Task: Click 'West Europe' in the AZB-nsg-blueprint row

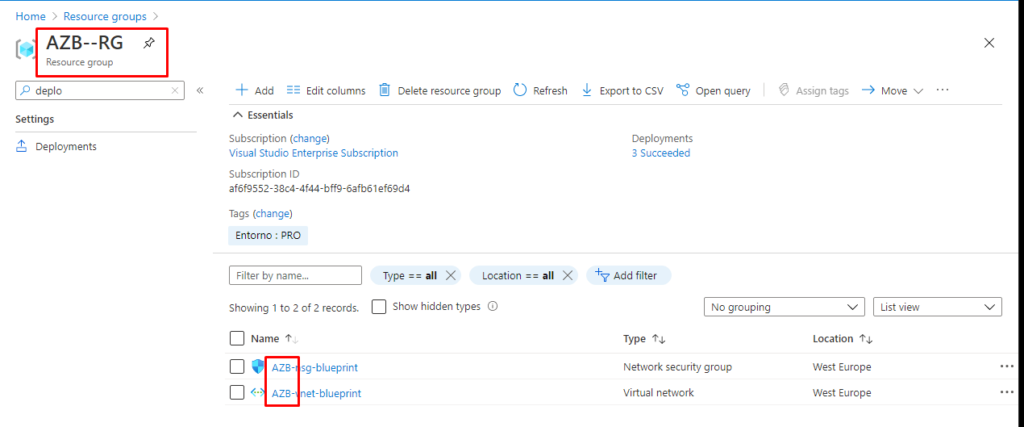Action: [842, 367]
